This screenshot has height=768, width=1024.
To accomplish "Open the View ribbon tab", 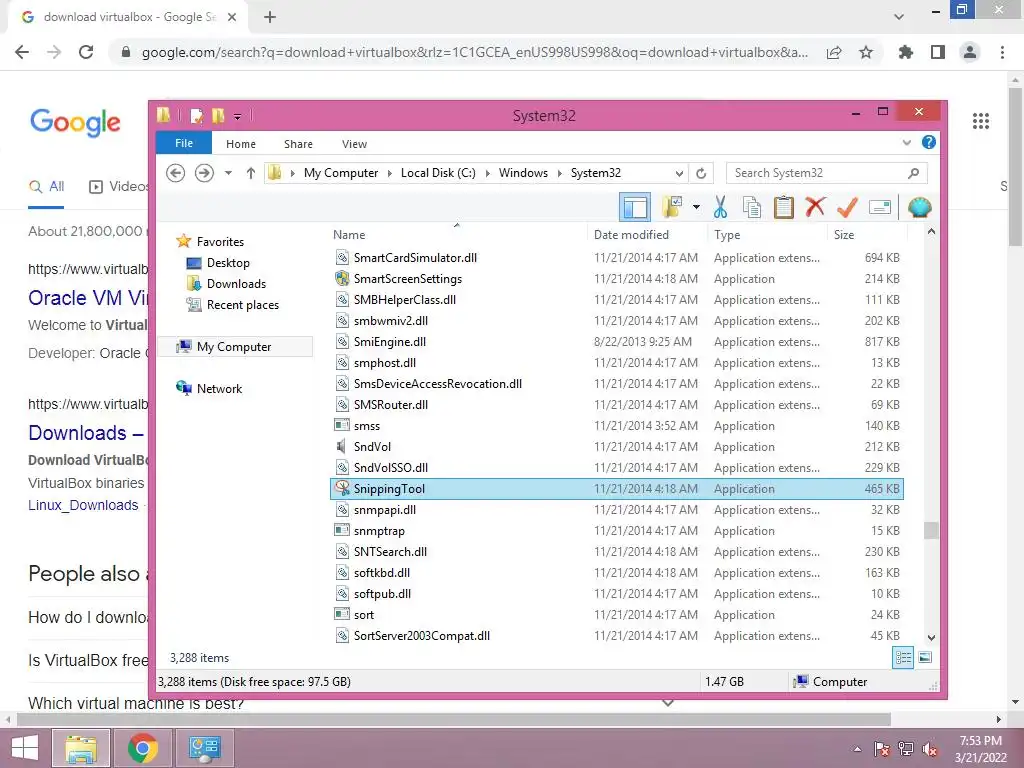I will (x=354, y=144).
